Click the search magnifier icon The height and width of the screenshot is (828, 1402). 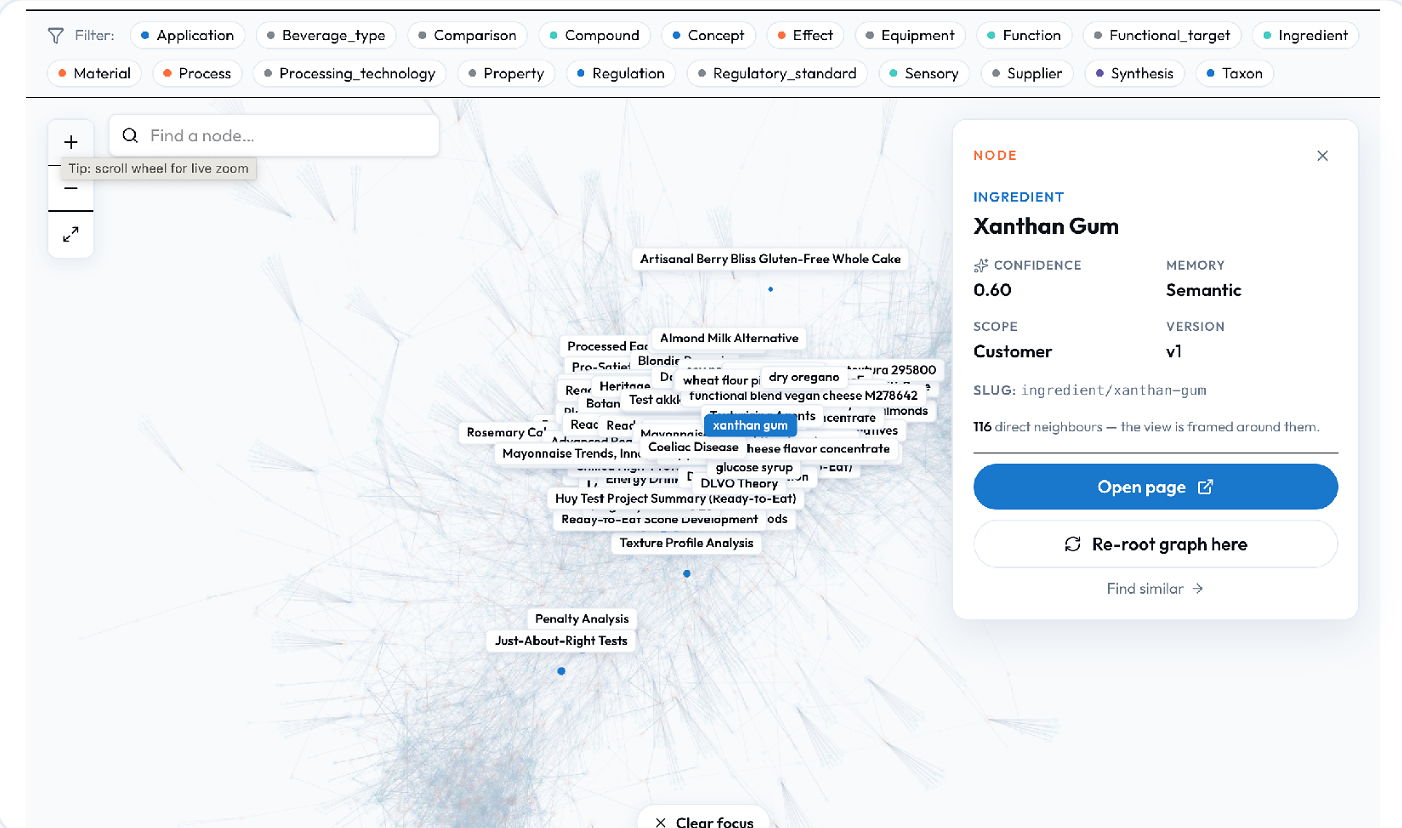130,135
